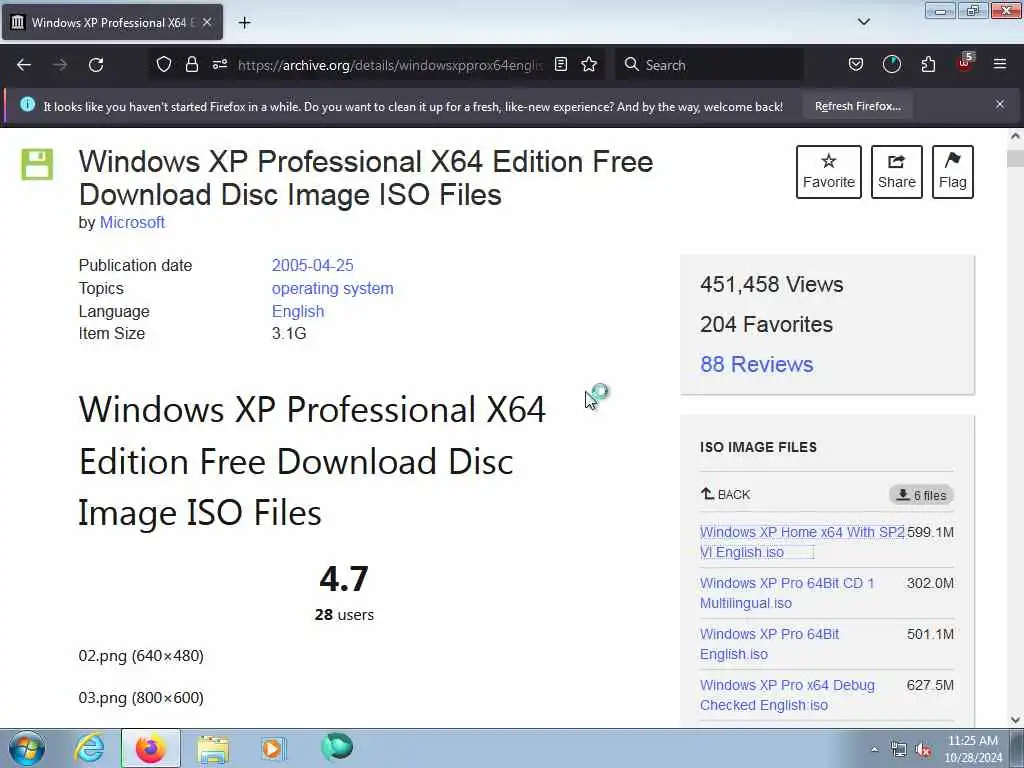Show hidden system tray icons arrow

coord(874,749)
